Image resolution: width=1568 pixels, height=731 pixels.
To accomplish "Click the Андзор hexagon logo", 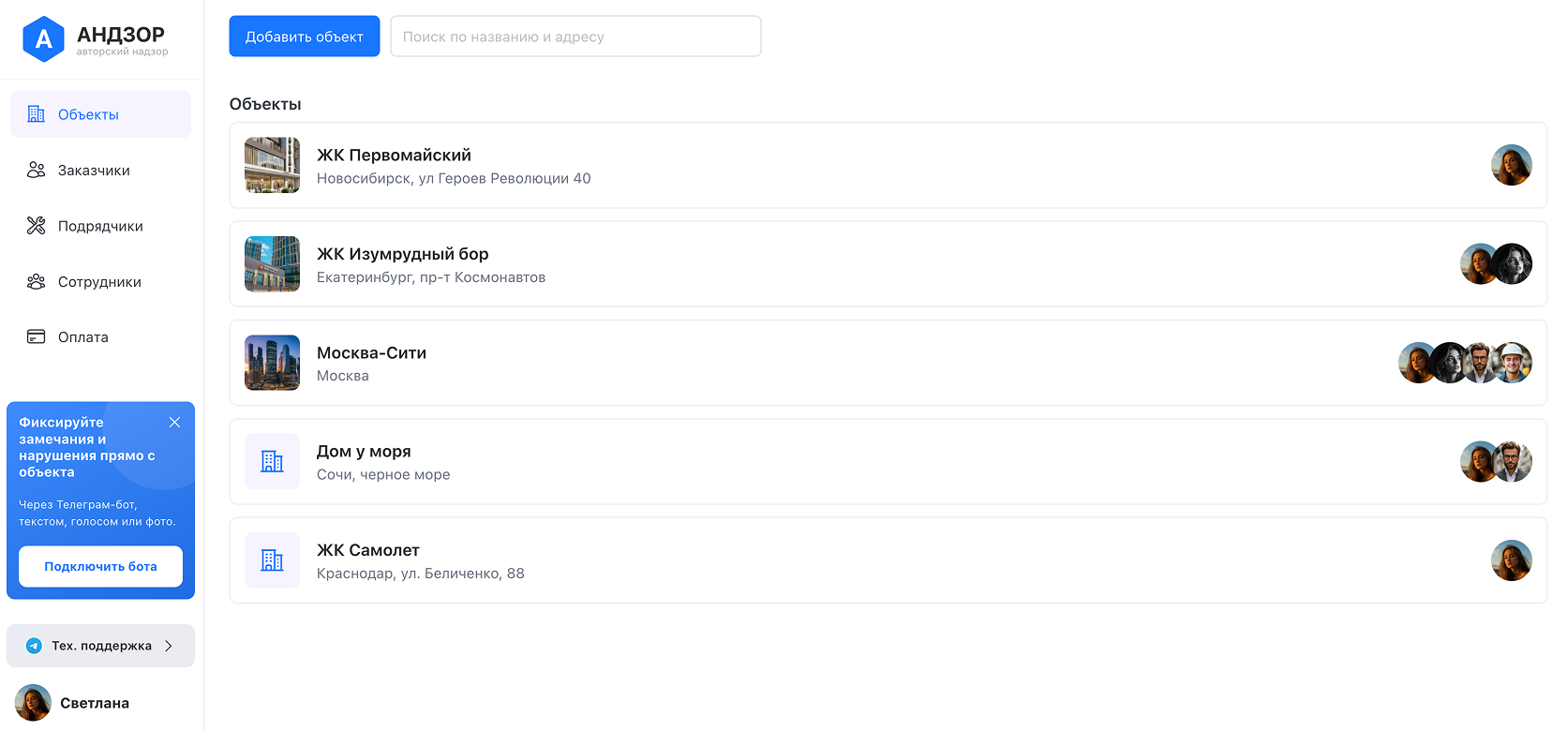I will pos(43,39).
